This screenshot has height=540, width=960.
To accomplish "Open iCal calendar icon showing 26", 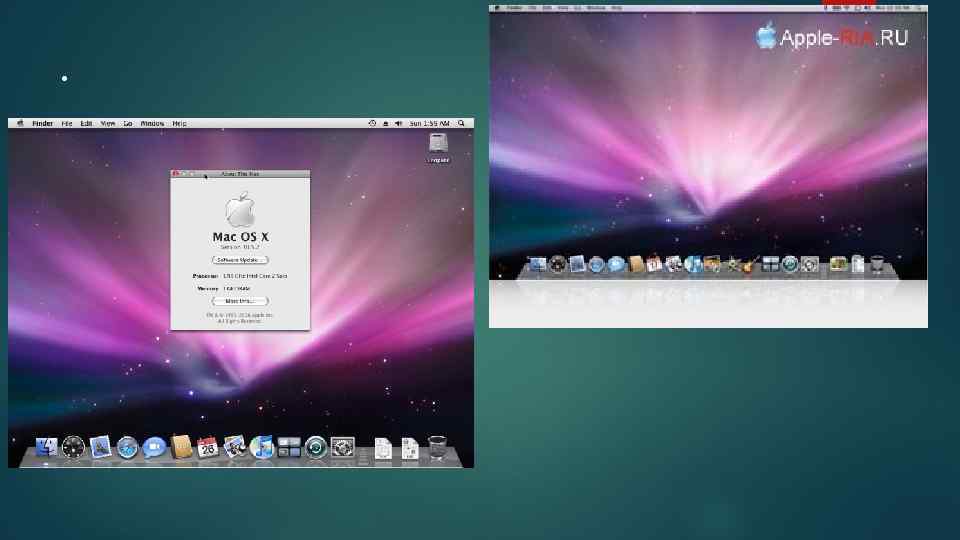I will 208,447.
